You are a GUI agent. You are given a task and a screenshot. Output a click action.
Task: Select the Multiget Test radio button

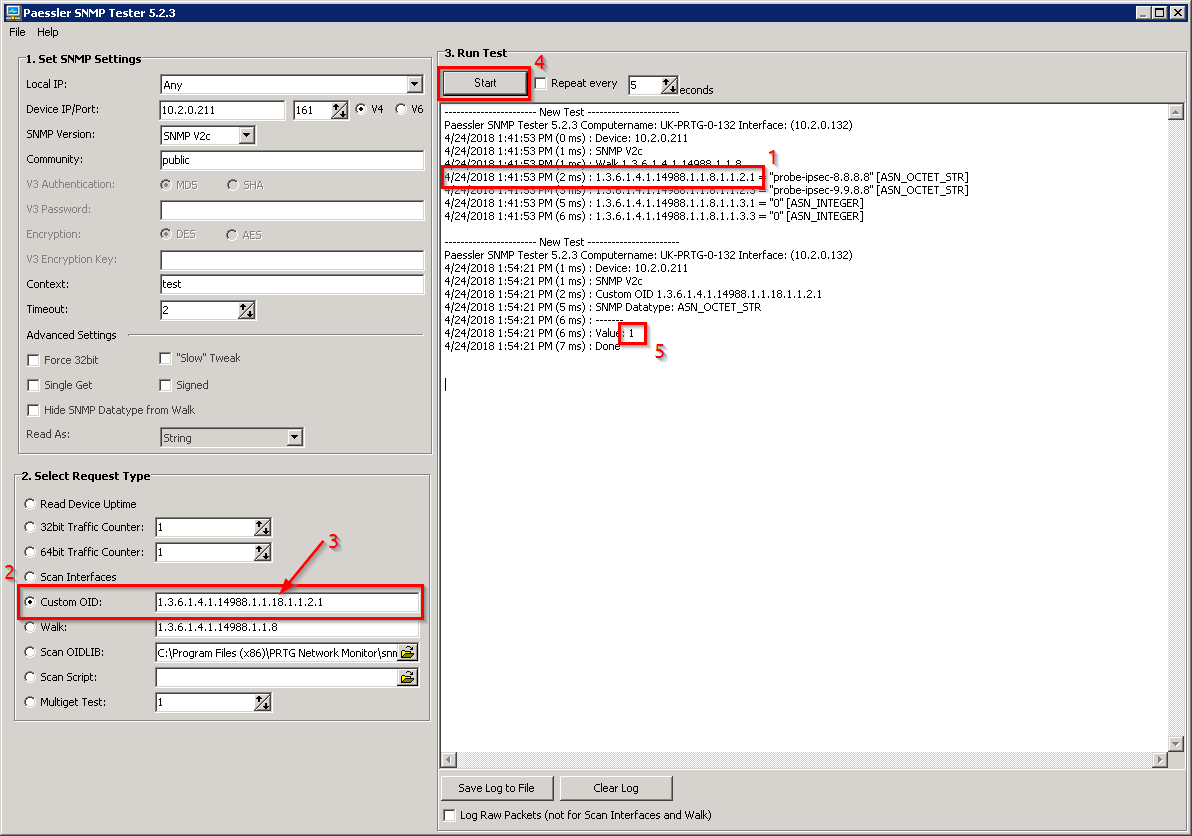tap(30, 702)
